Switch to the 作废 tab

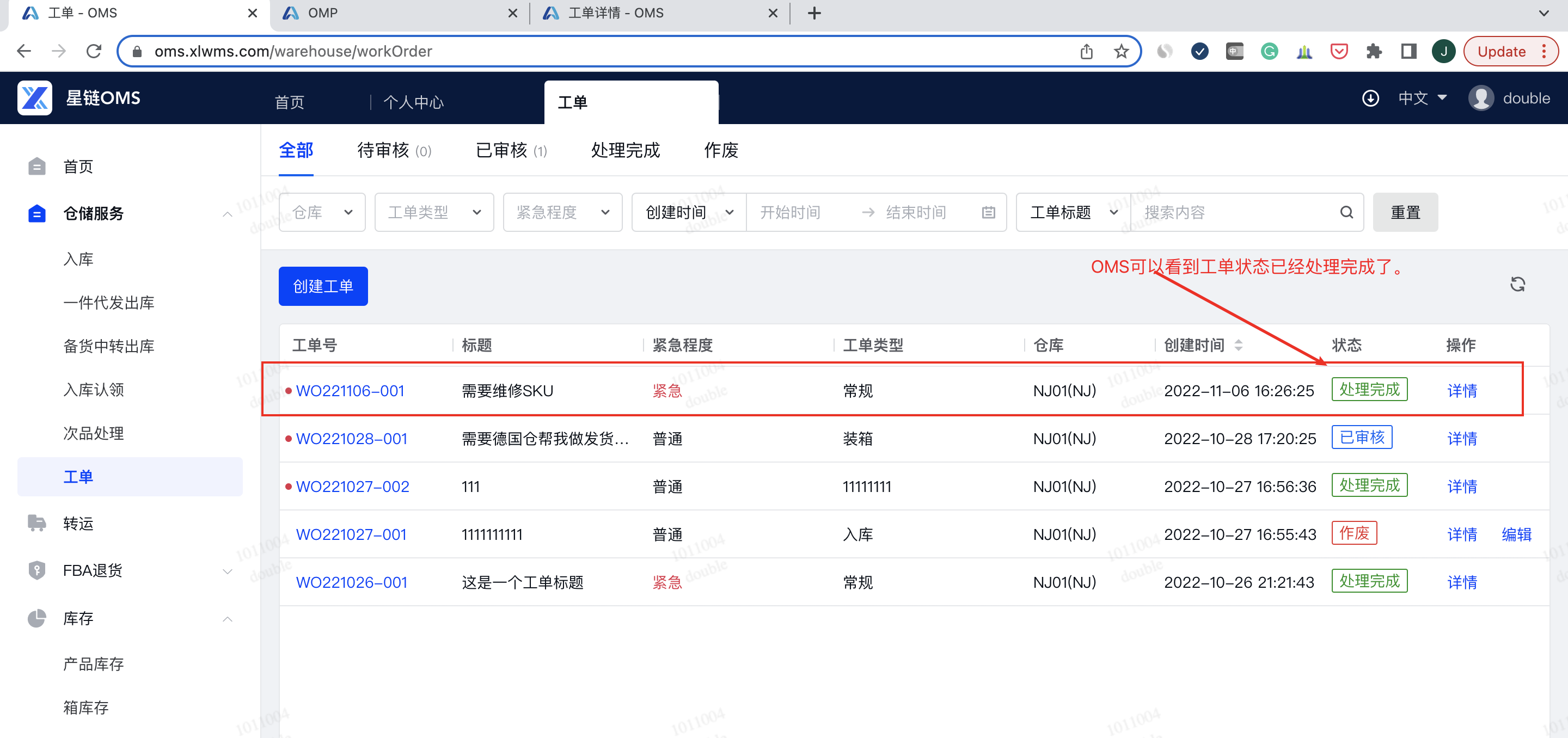721,150
